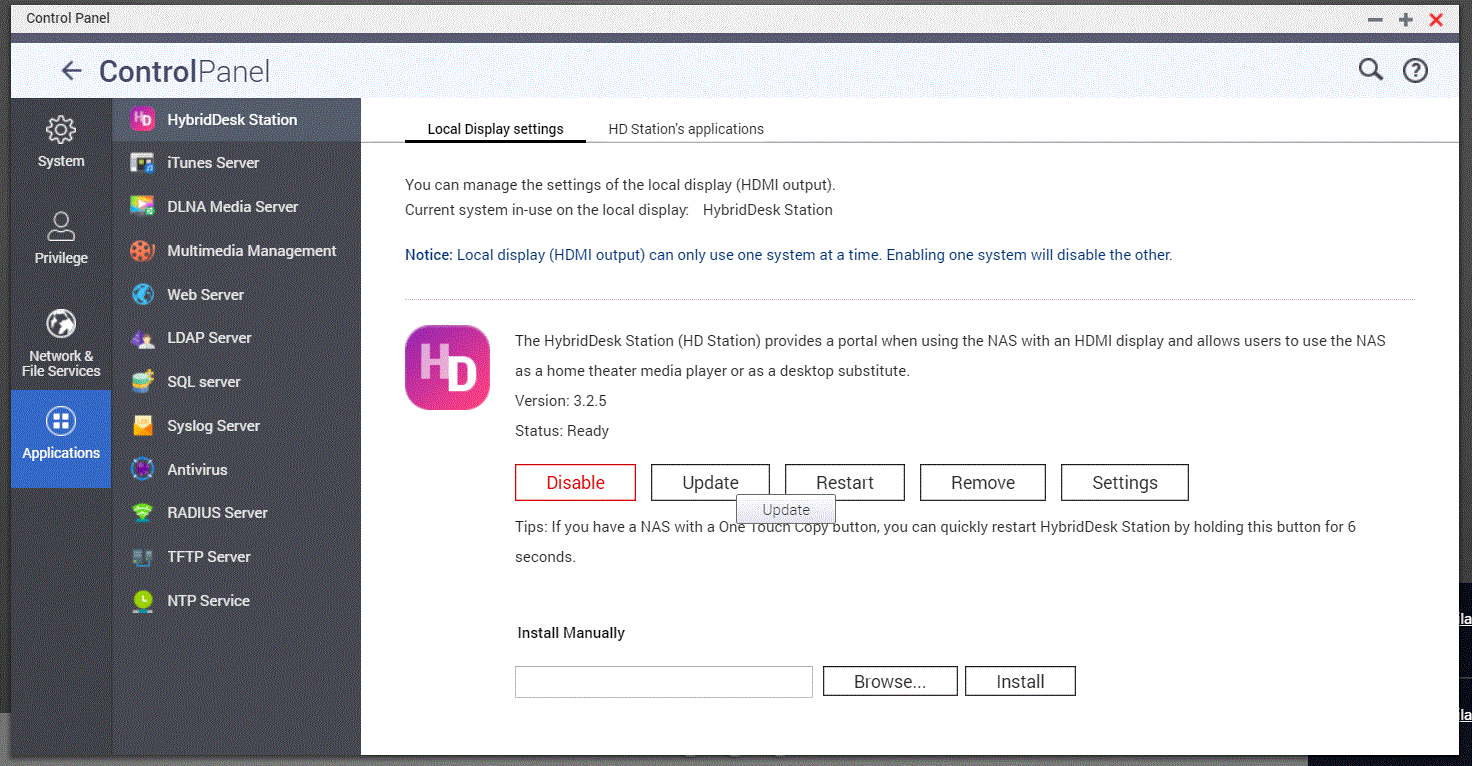Click the Antivirus icon

[x=143, y=469]
